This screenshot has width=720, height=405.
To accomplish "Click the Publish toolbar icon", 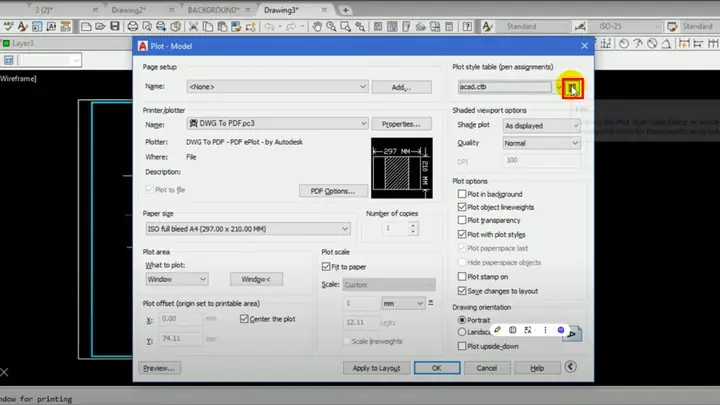I will point(161,27).
